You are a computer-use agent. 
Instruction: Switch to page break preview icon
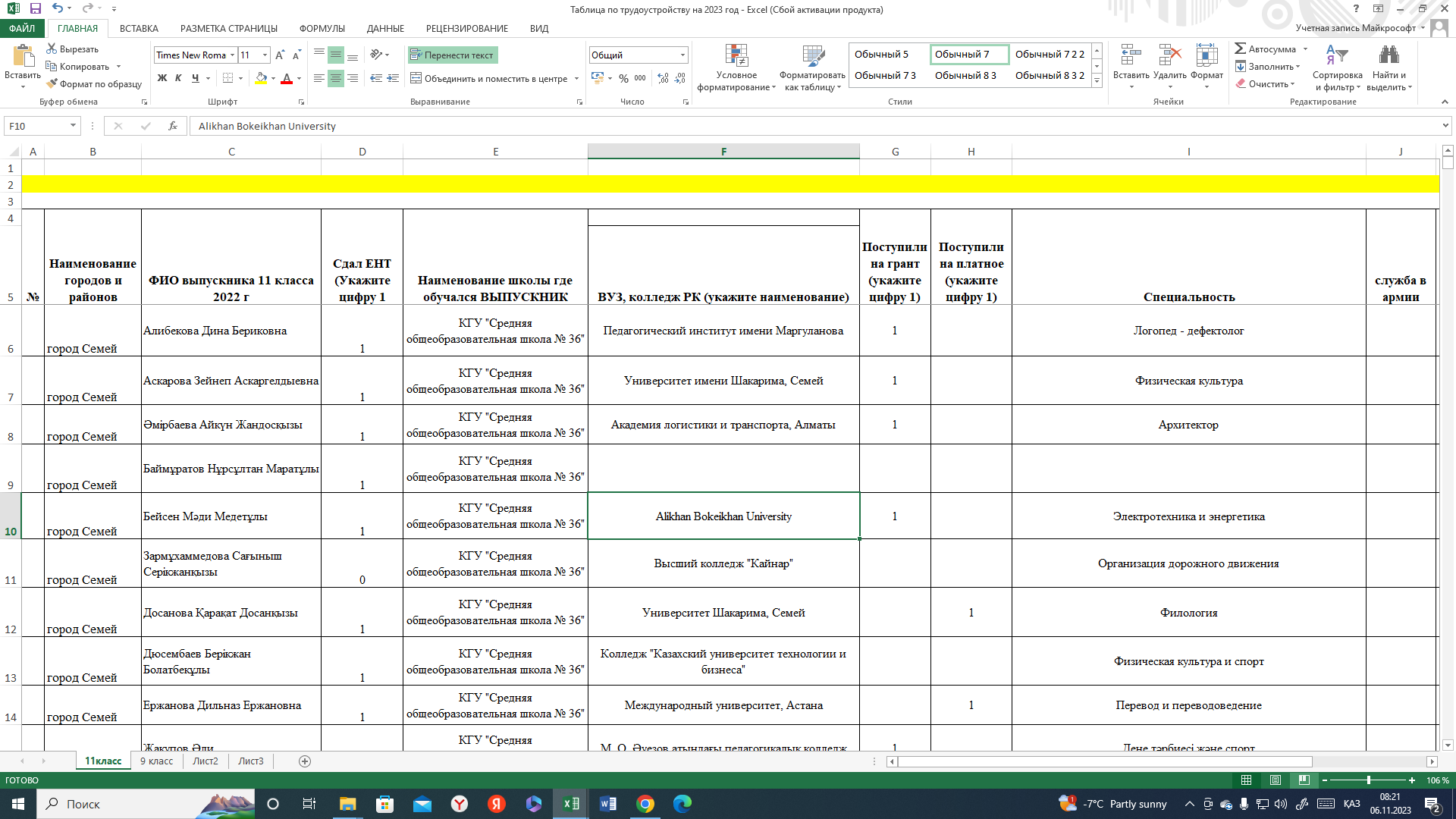1304,780
